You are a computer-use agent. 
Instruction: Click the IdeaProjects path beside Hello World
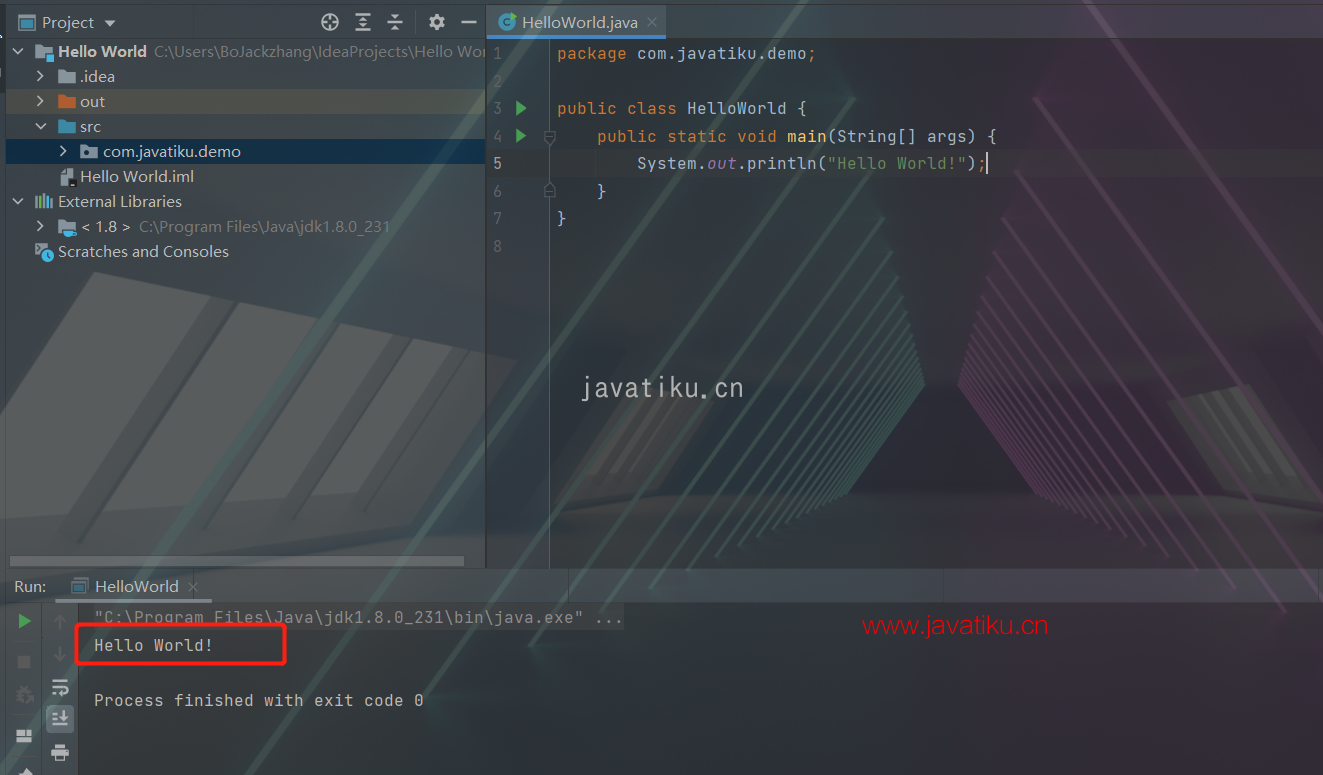tap(319, 51)
